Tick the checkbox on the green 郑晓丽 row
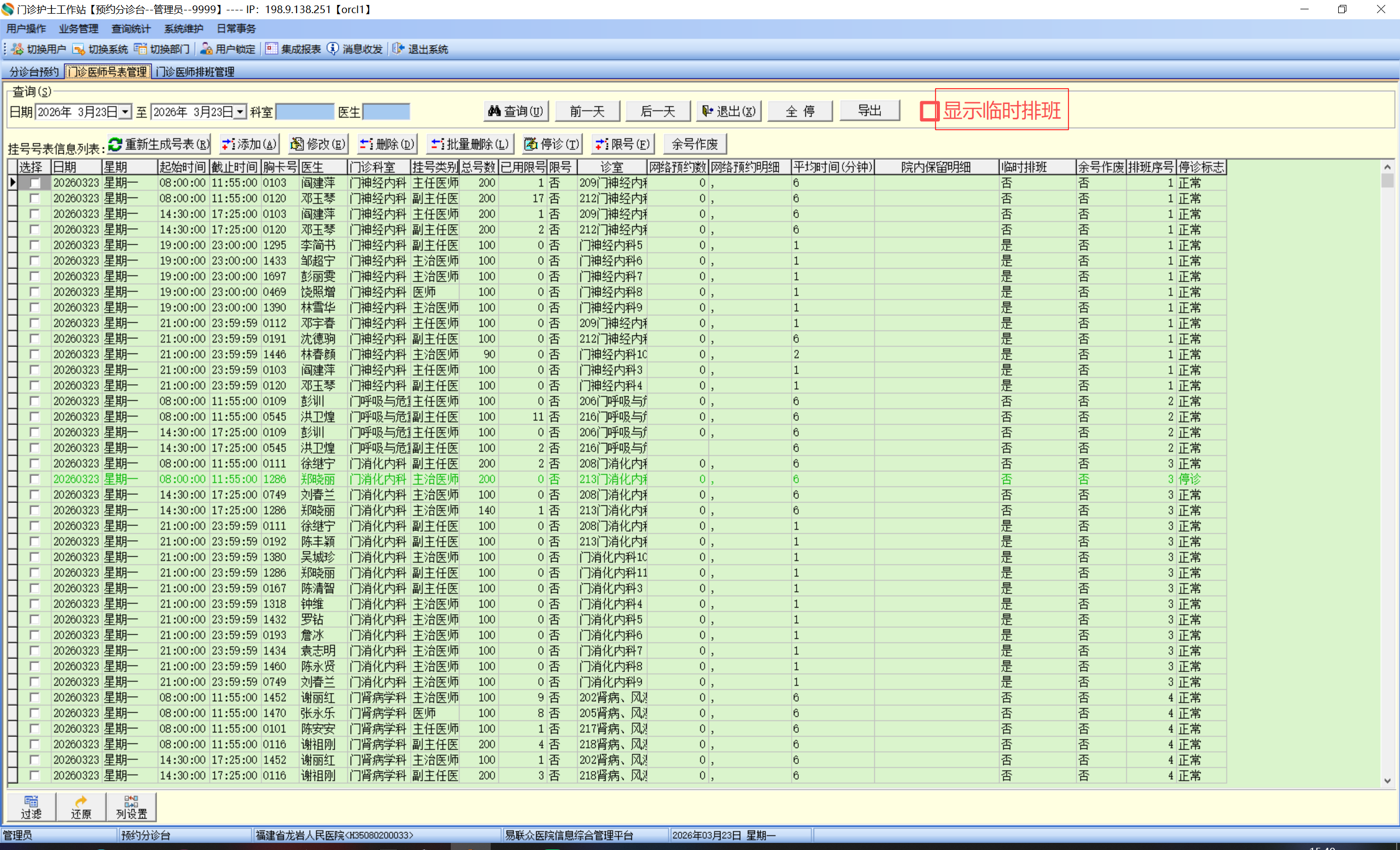This screenshot has width=1400, height=850. pyautogui.click(x=34, y=479)
